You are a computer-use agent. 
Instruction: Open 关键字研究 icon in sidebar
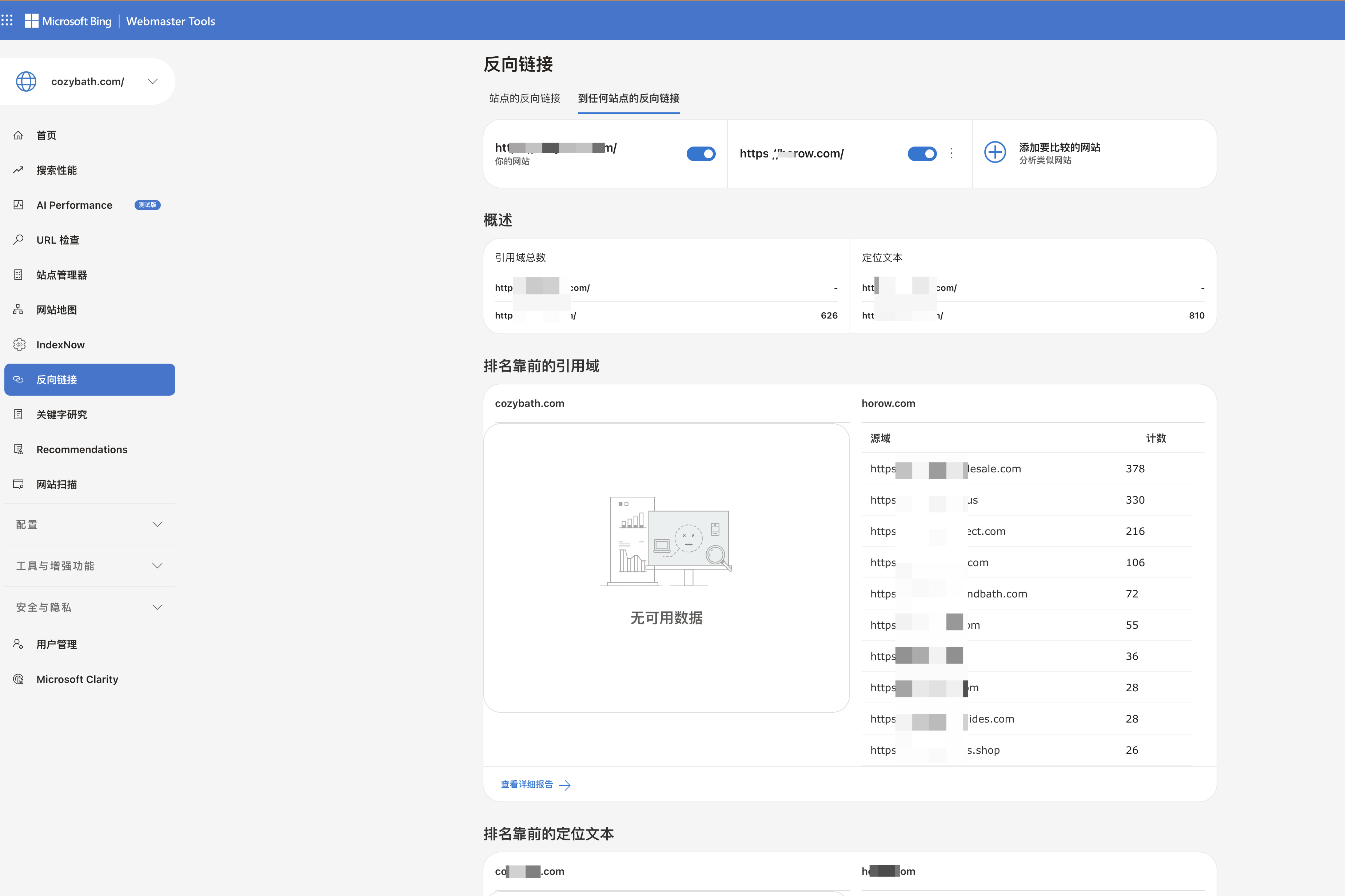point(18,414)
